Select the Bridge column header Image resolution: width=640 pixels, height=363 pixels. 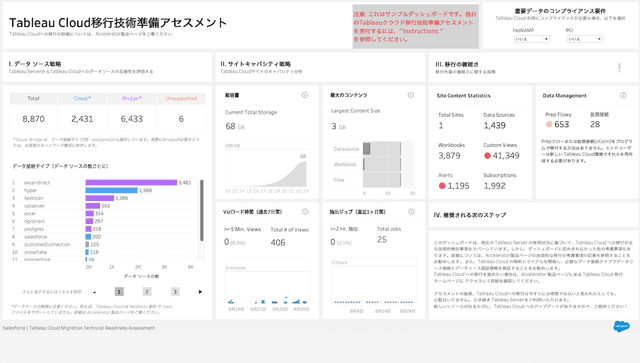click(x=131, y=98)
